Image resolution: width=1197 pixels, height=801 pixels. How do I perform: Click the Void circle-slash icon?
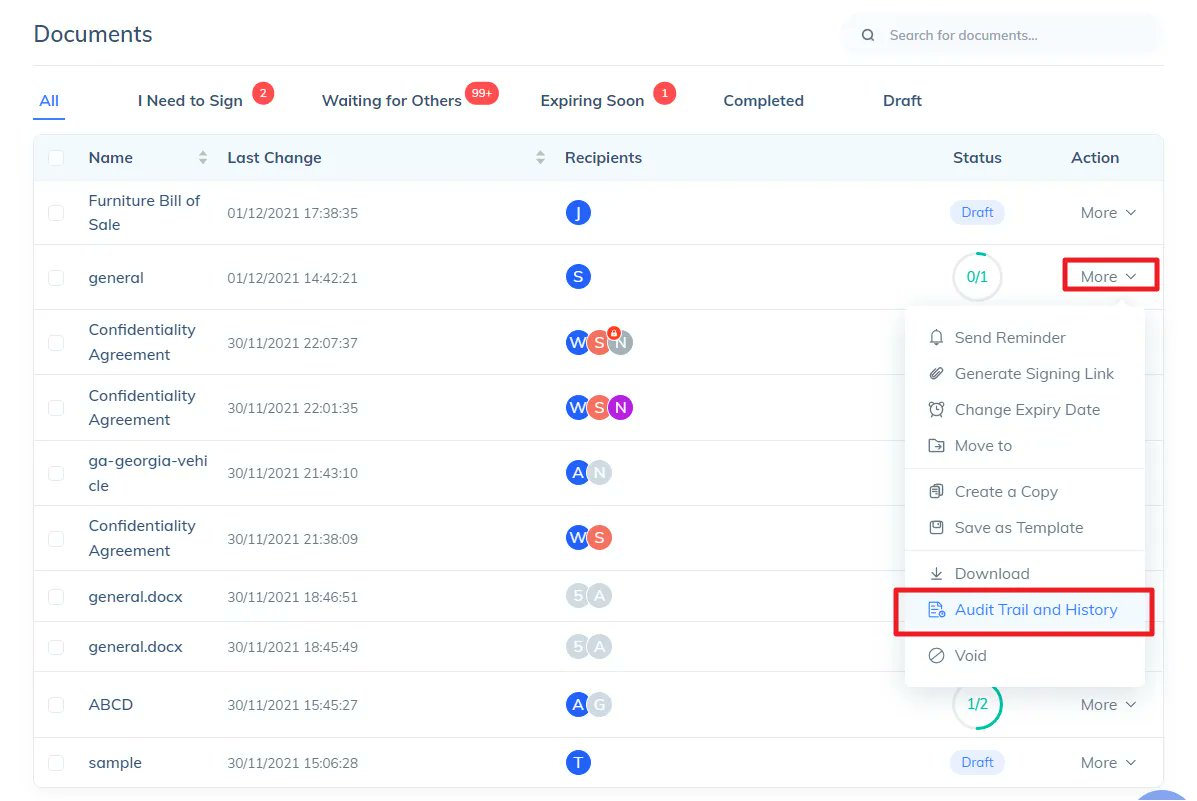[x=936, y=655]
